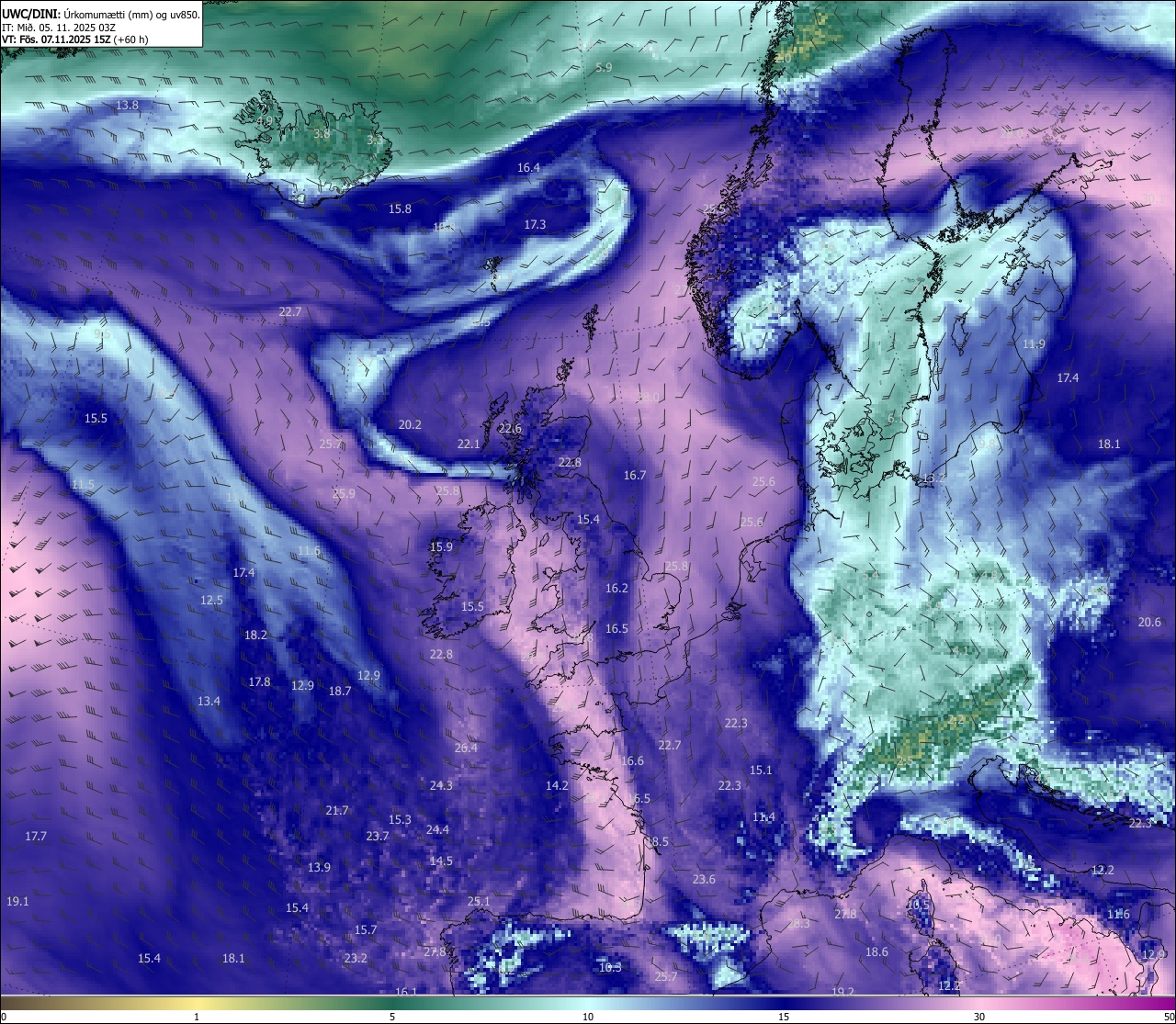Click the 3.8 value label over Iceland
This screenshot has height=1024, width=1176.
tap(322, 134)
